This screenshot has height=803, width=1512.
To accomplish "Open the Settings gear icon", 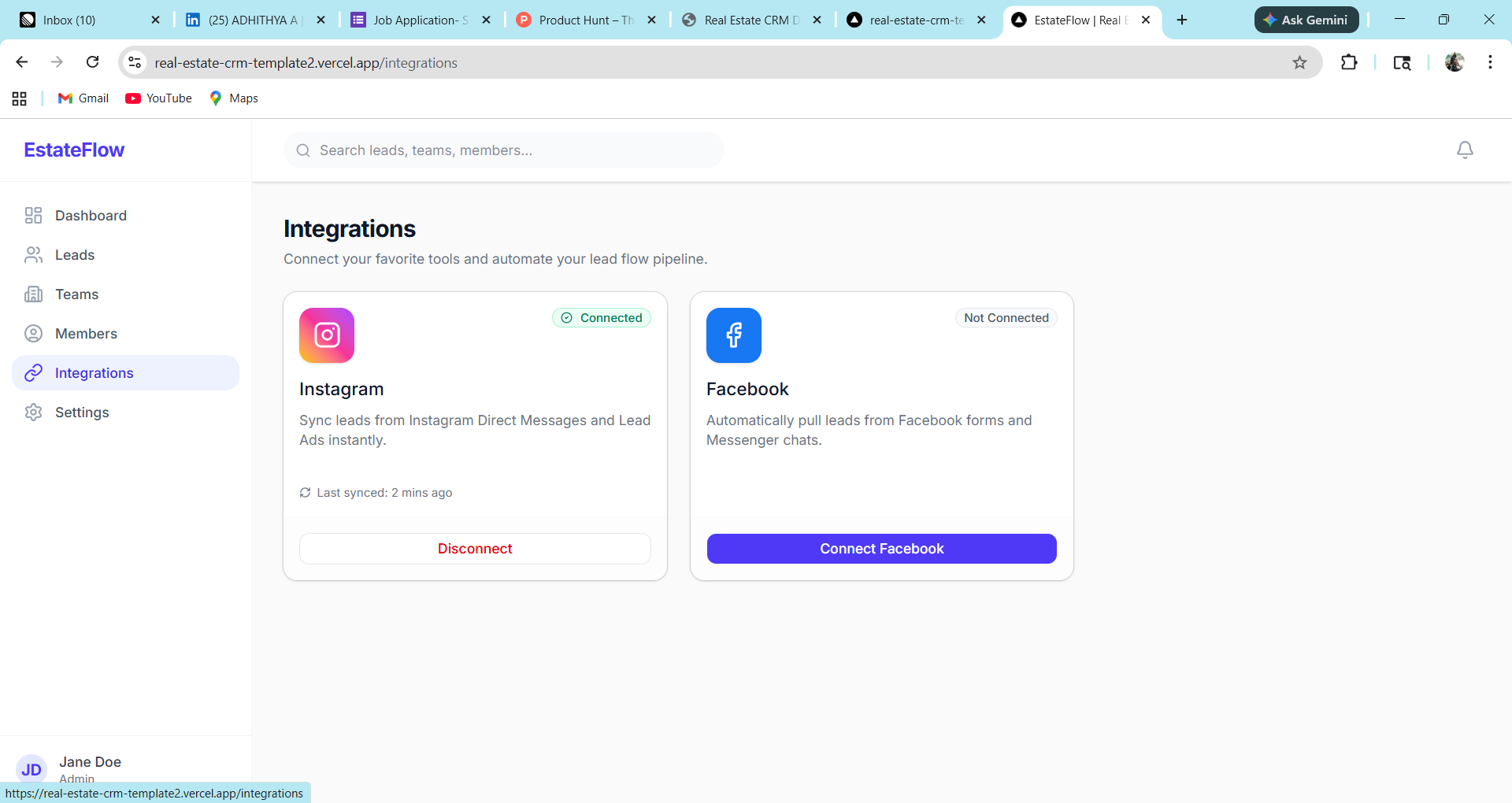I will [x=32, y=412].
